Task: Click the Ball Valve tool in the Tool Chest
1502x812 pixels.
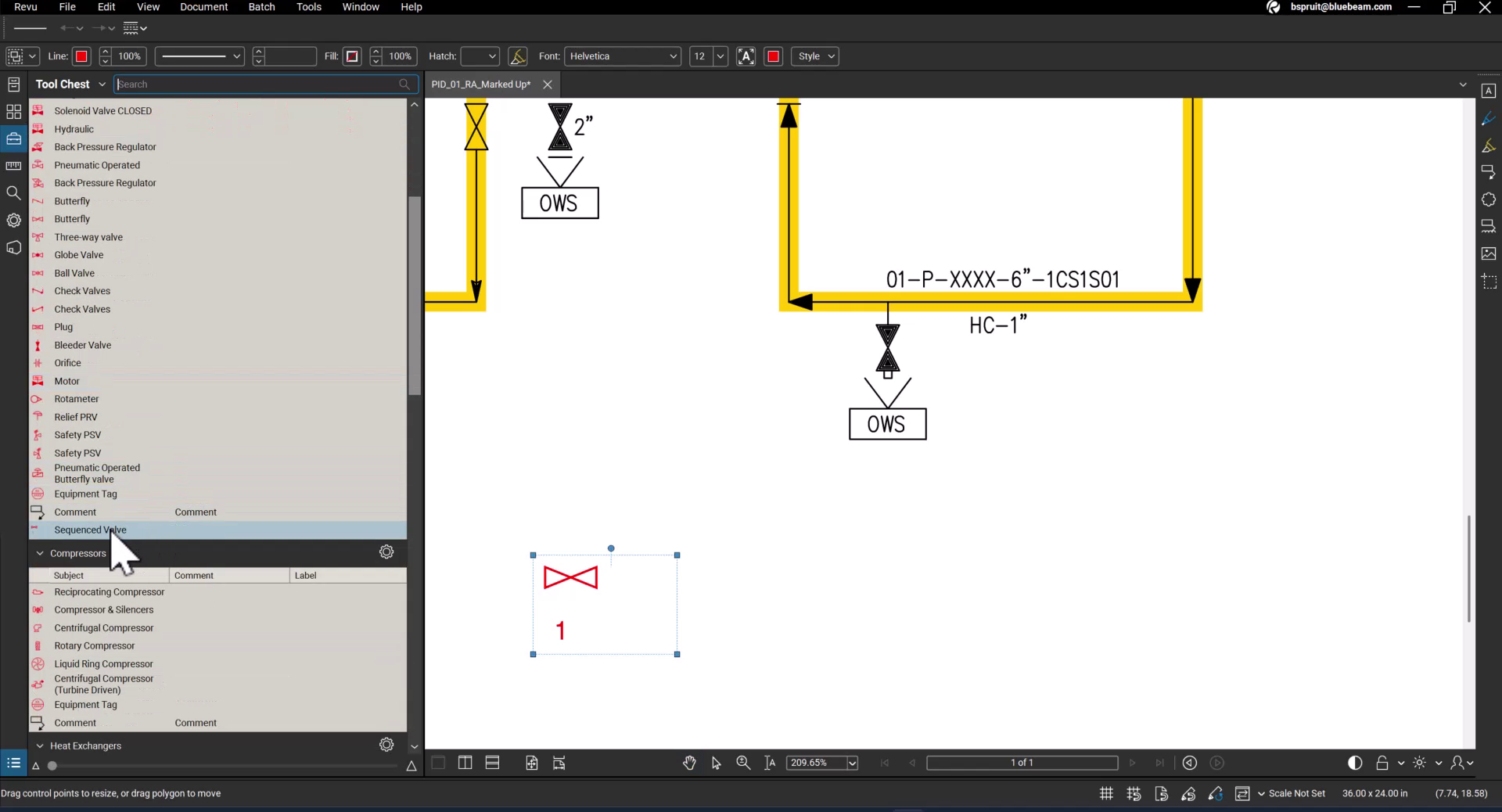Action: click(74, 273)
